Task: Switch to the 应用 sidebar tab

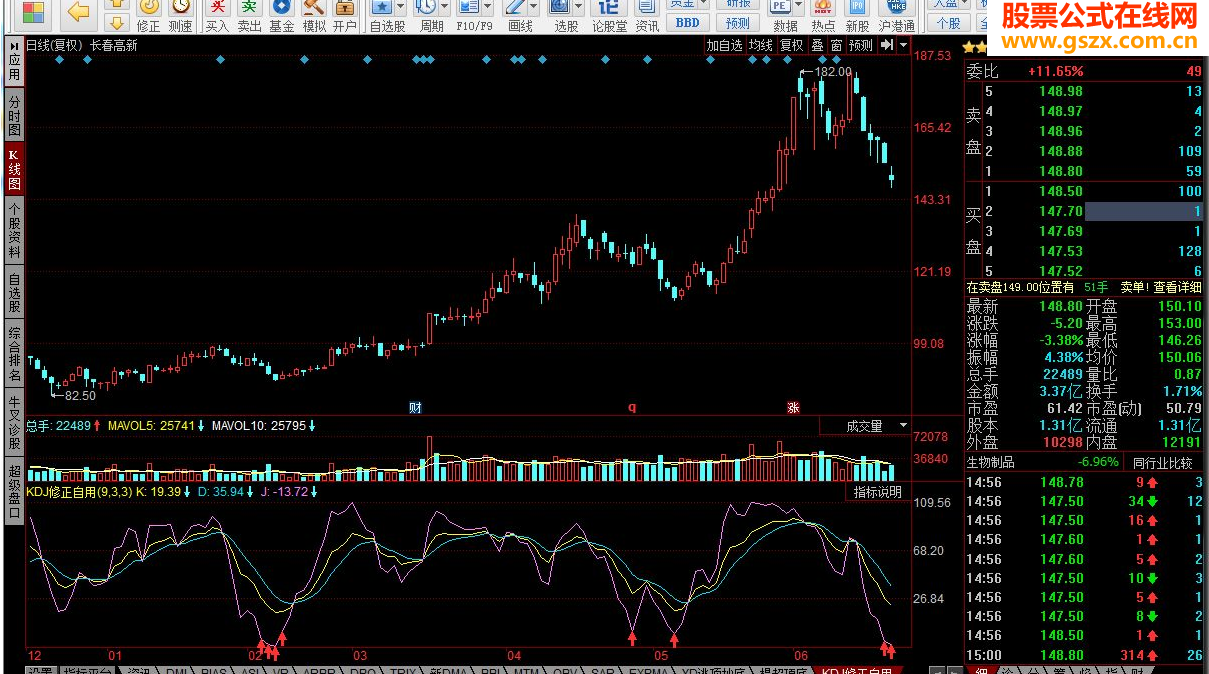Action: pos(14,69)
